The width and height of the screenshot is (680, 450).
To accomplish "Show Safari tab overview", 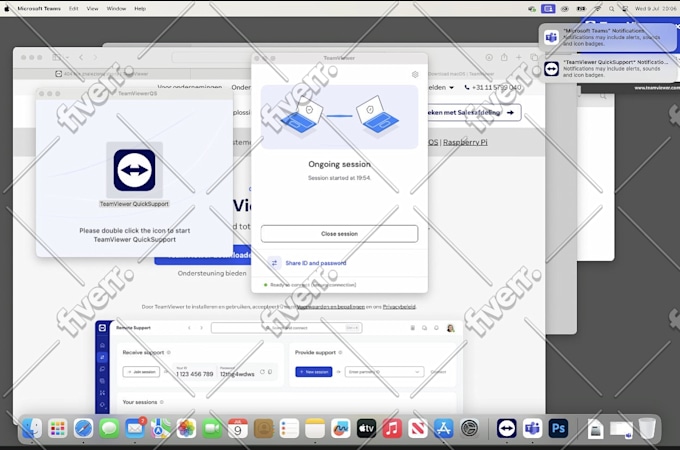I will point(534,57).
